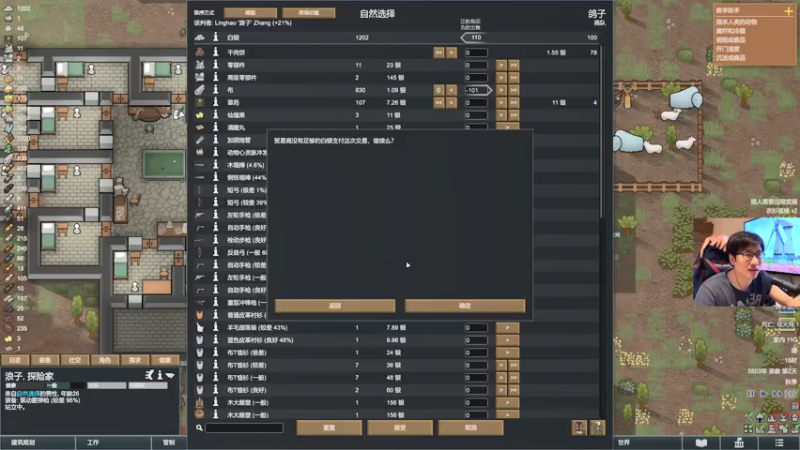Click the 接受 button to accept trade
Viewport: 800px width, 450px height.
click(400, 428)
